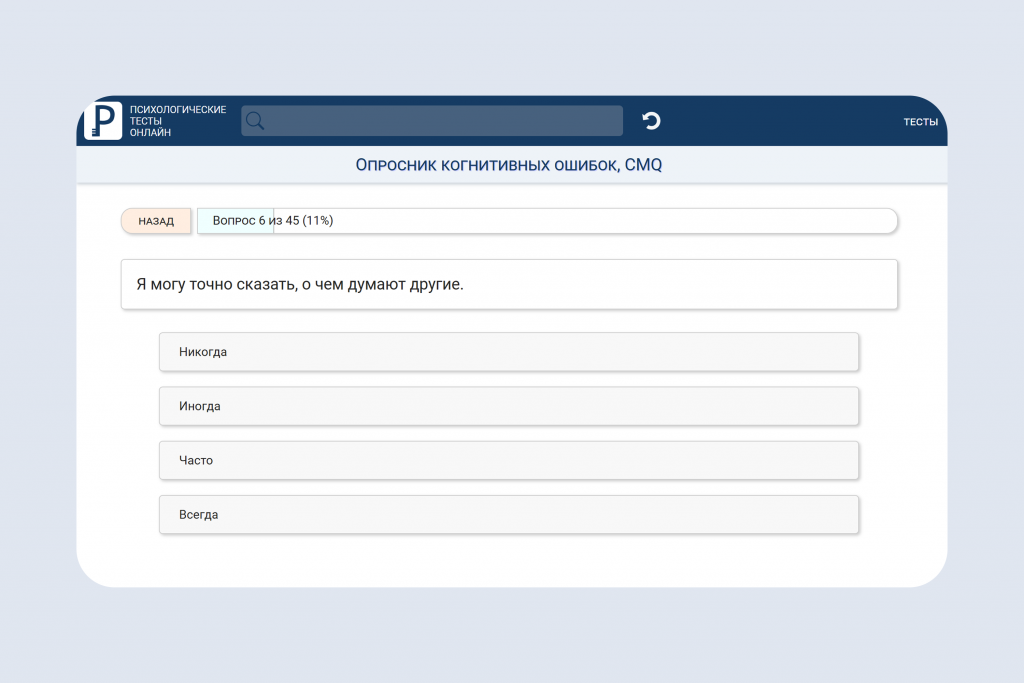Open the ТЕСТЫ menu item
The image size is (1024, 683).
point(920,122)
